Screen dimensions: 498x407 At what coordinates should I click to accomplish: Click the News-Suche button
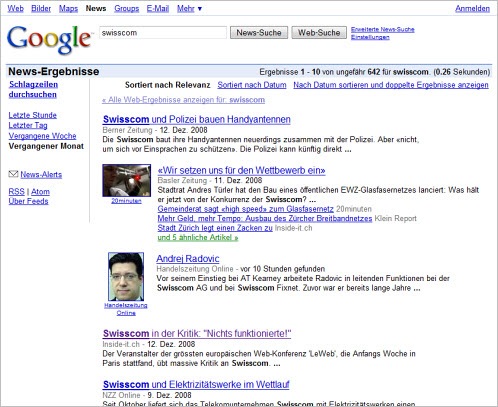(x=259, y=33)
